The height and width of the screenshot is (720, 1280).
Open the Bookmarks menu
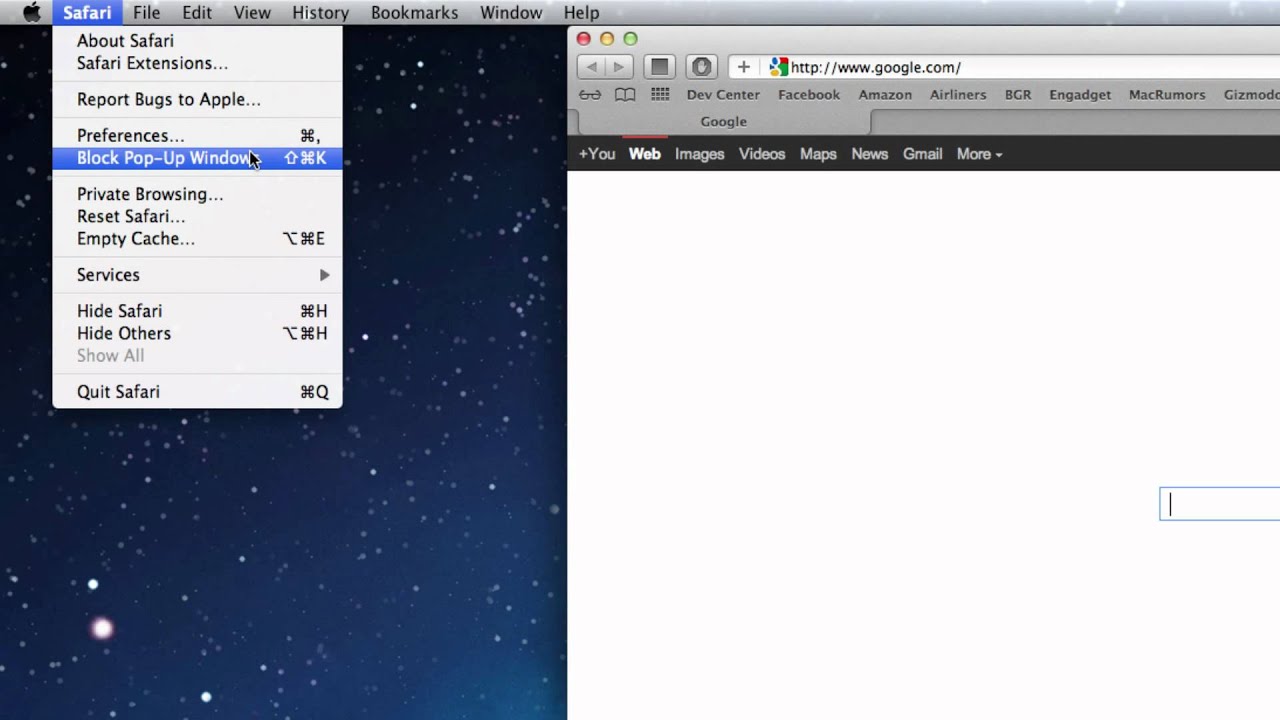coord(414,13)
